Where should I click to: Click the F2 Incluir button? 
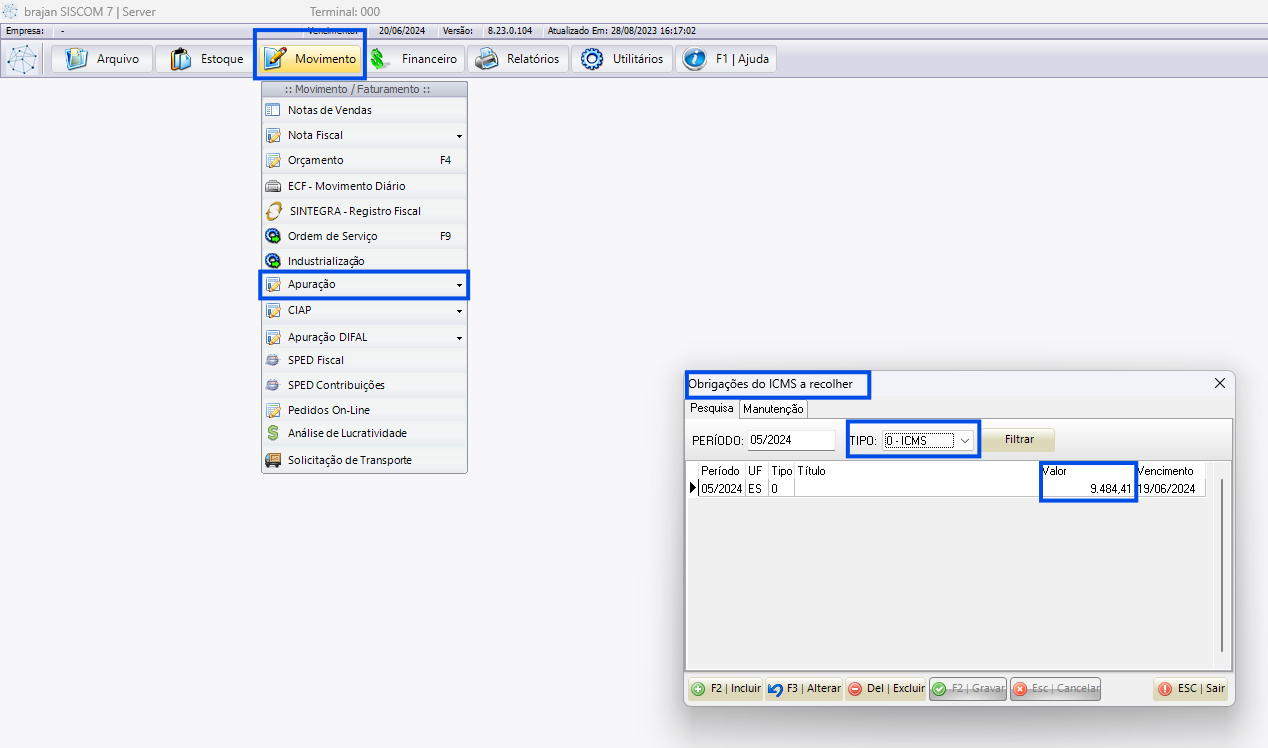point(726,689)
